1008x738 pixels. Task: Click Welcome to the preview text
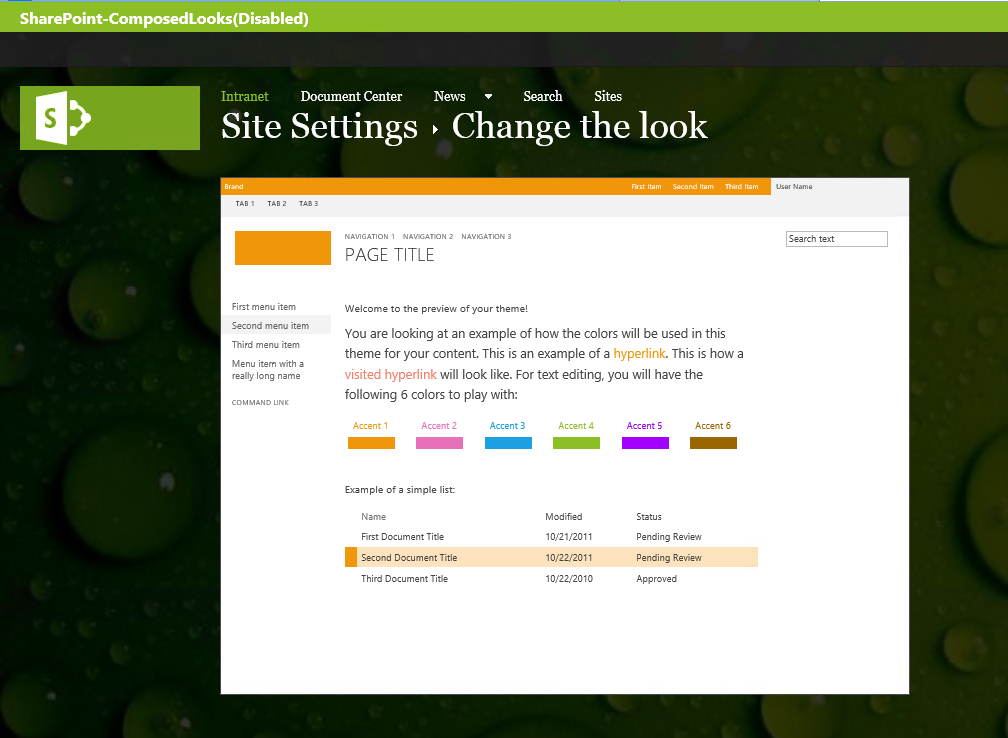(436, 309)
